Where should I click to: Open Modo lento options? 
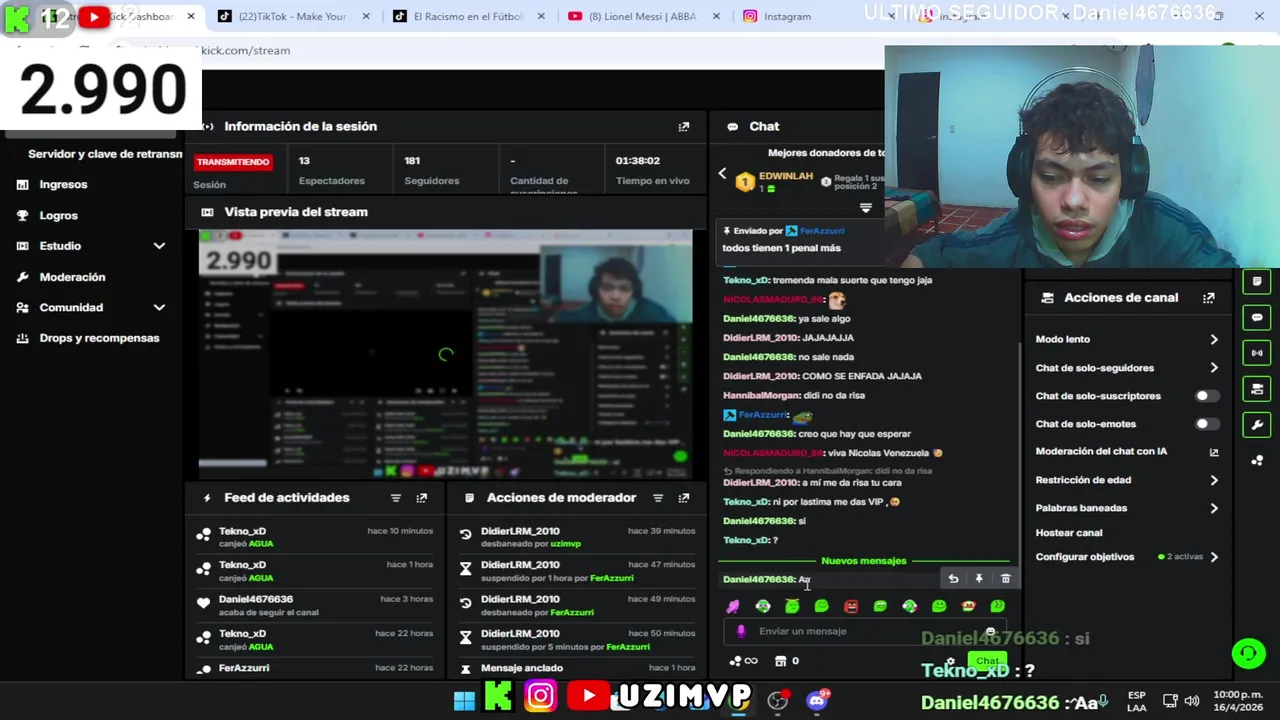point(1127,340)
